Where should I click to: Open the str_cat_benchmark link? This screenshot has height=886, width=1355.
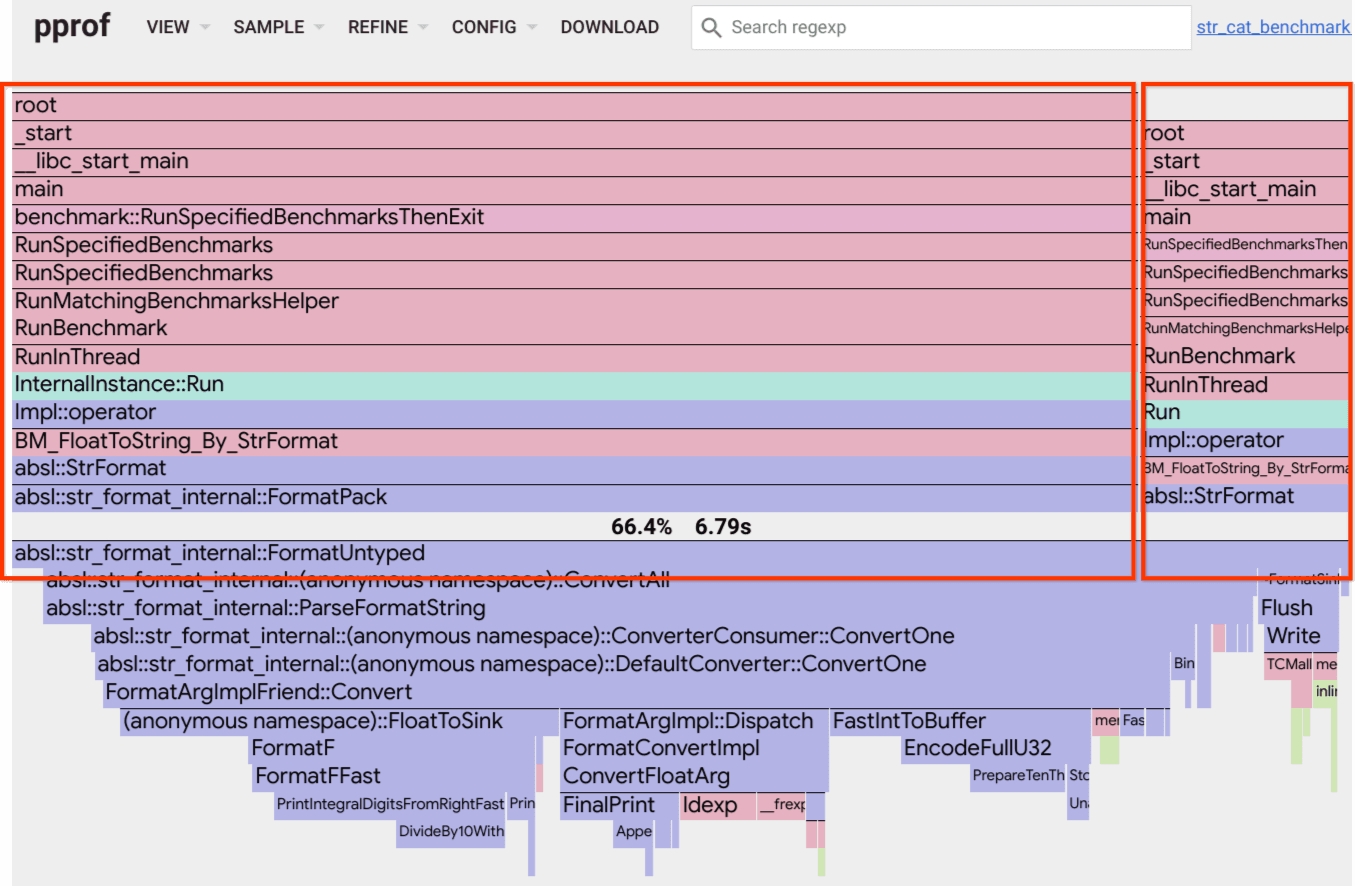(x=1273, y=28)
